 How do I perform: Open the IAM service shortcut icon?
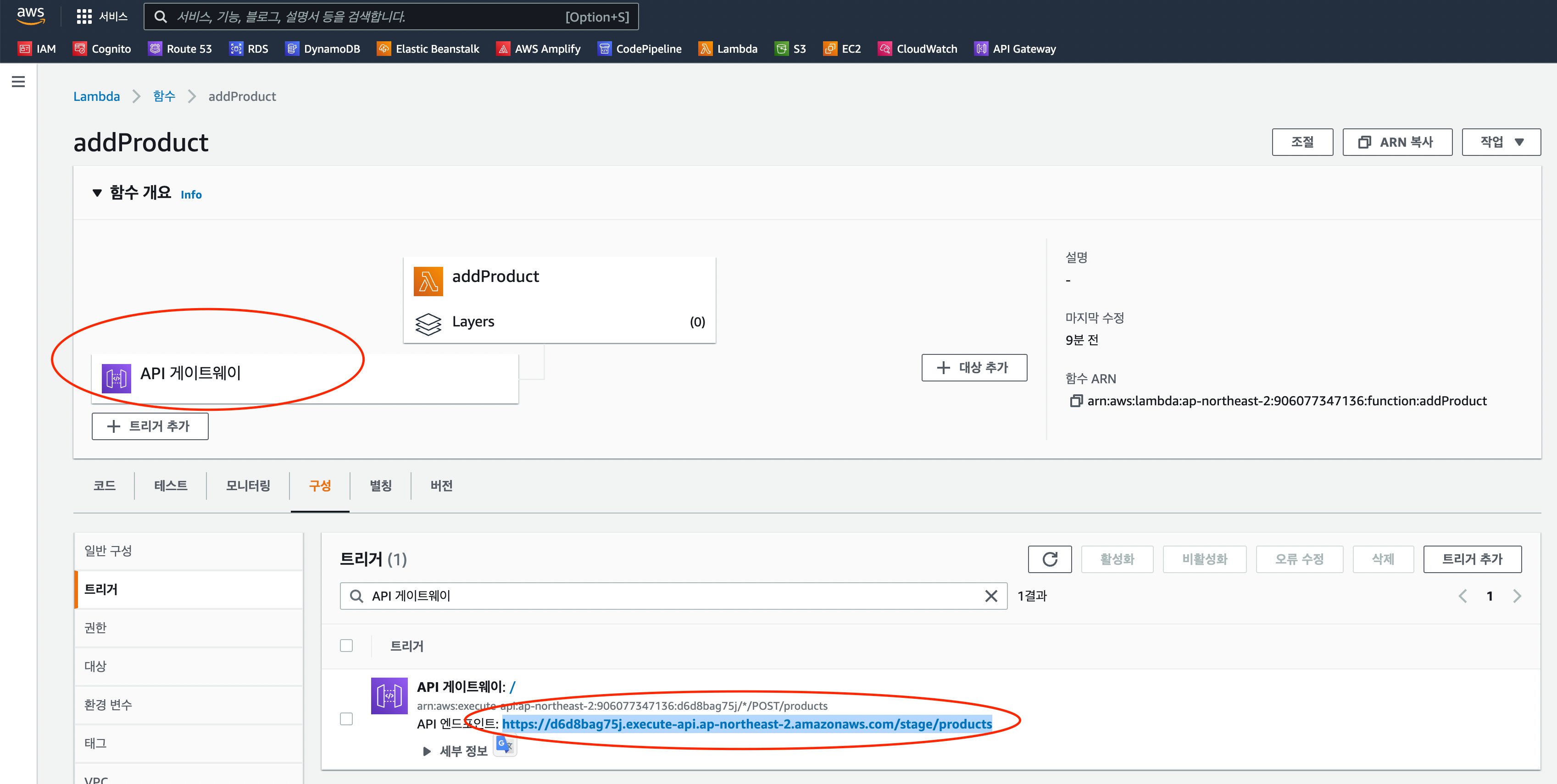24,49
